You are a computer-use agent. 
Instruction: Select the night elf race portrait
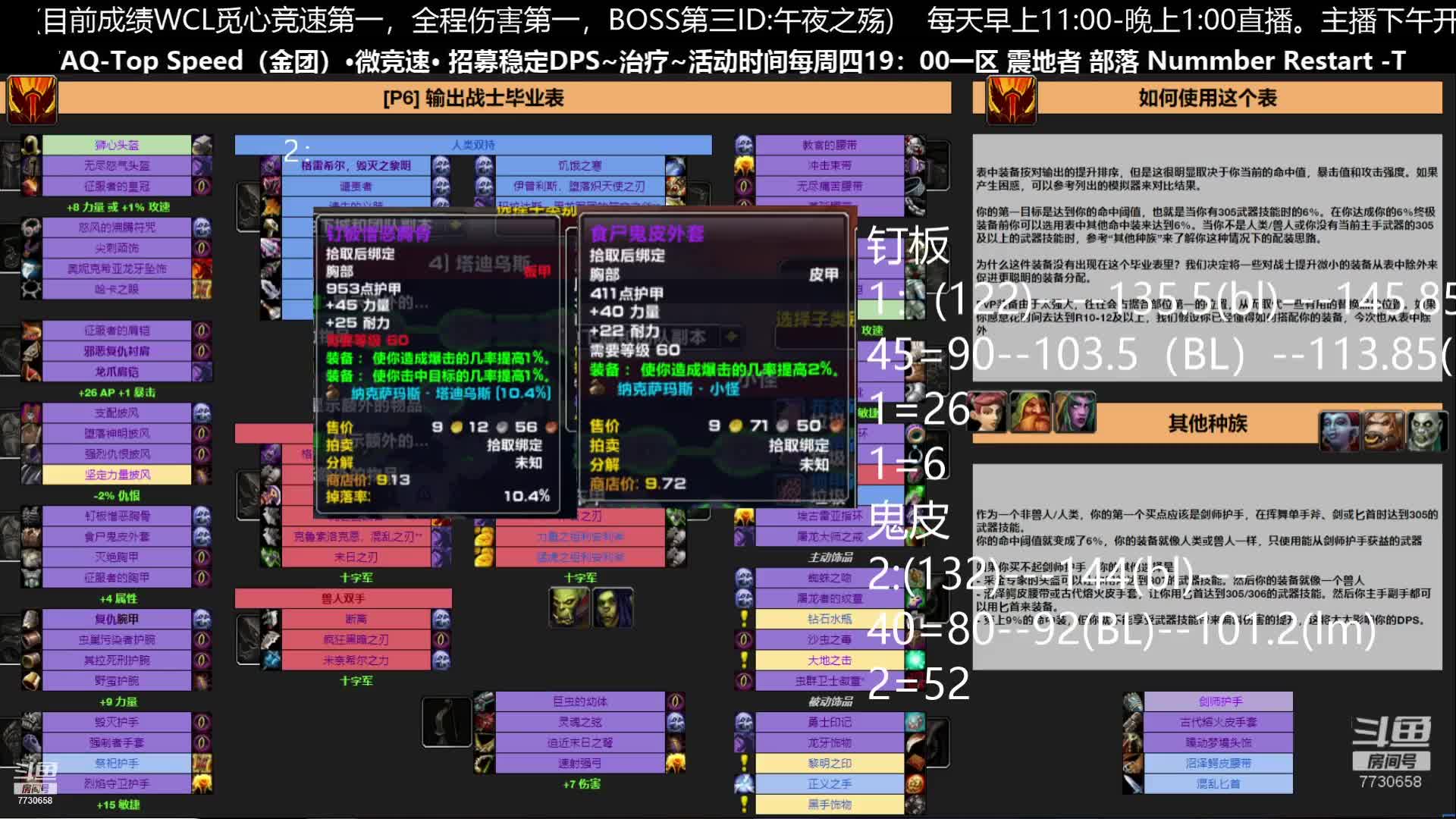(x=1075, y=413)
